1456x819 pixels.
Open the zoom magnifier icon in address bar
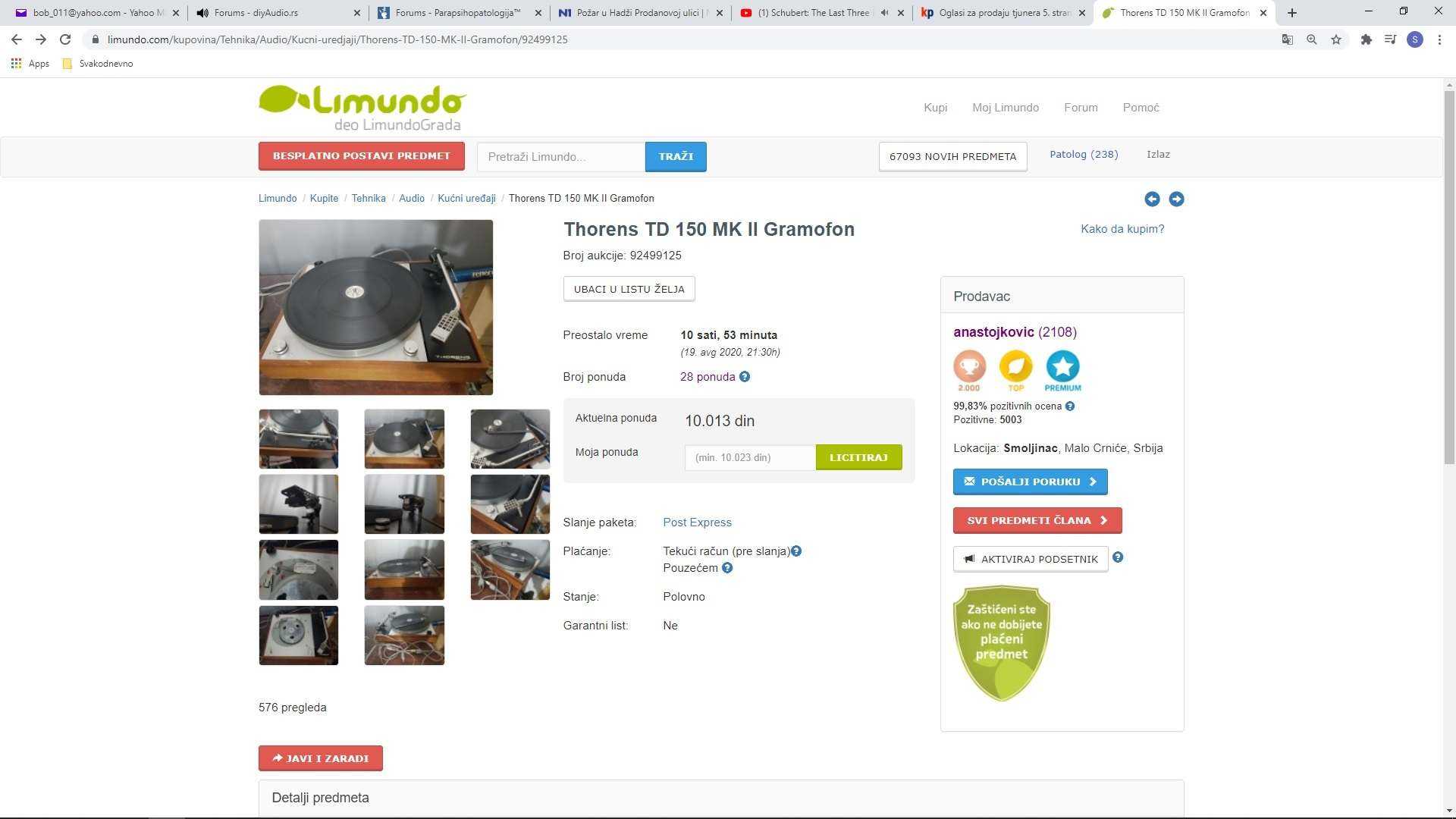1311,39
